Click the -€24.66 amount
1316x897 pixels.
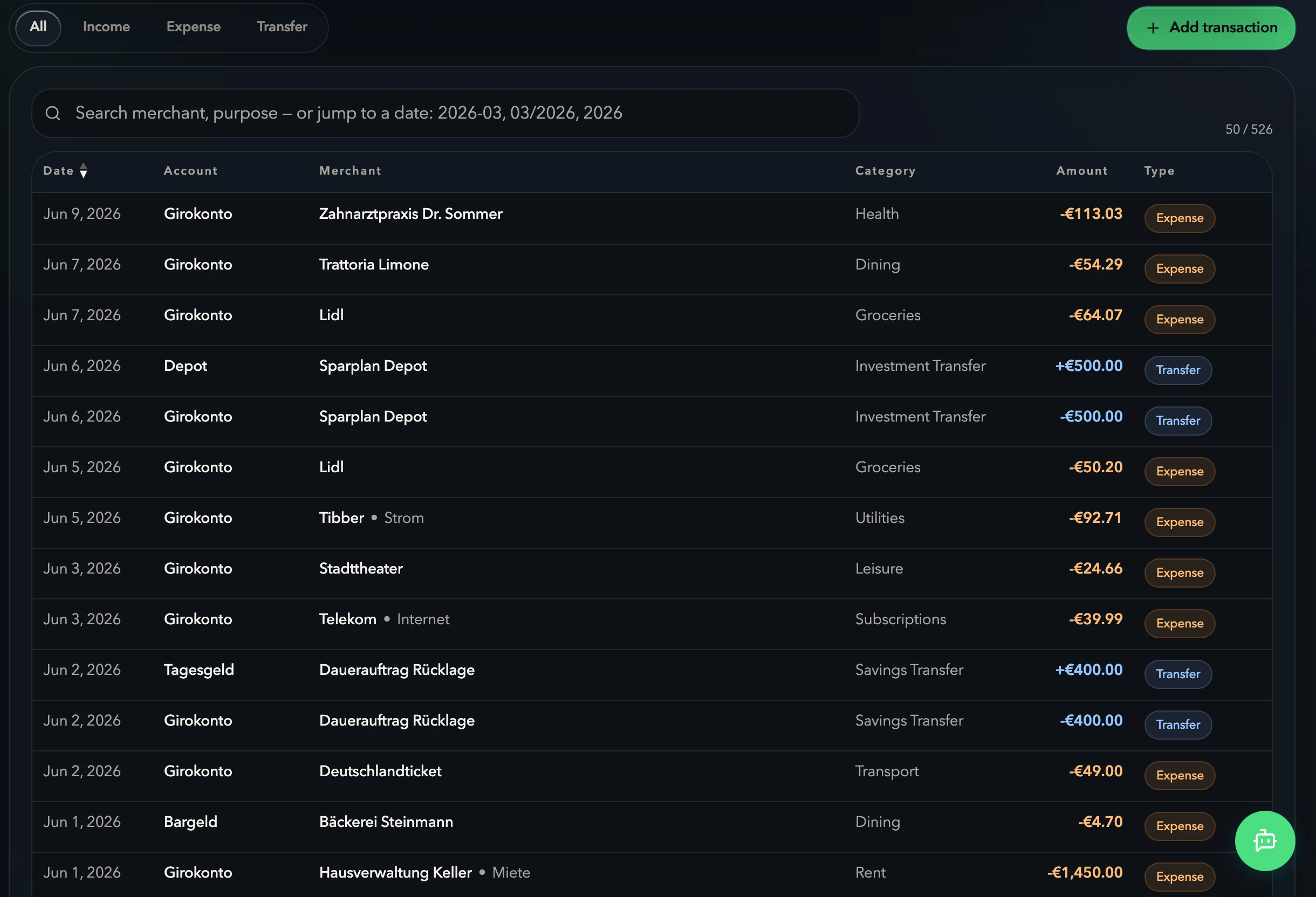pos(1095,568)
